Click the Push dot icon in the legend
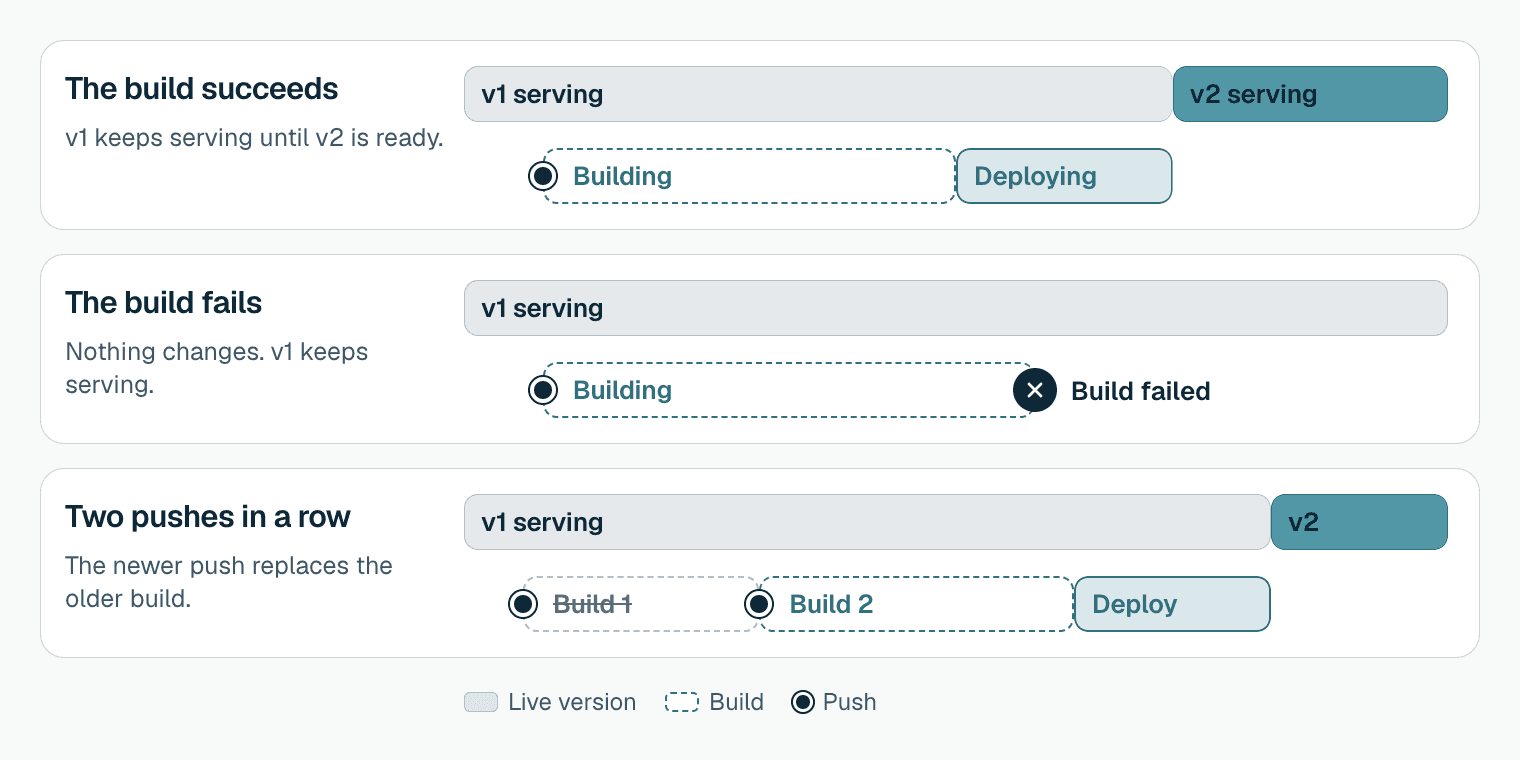The width and height of the screenshot is (1520, 760). [802, 702]
